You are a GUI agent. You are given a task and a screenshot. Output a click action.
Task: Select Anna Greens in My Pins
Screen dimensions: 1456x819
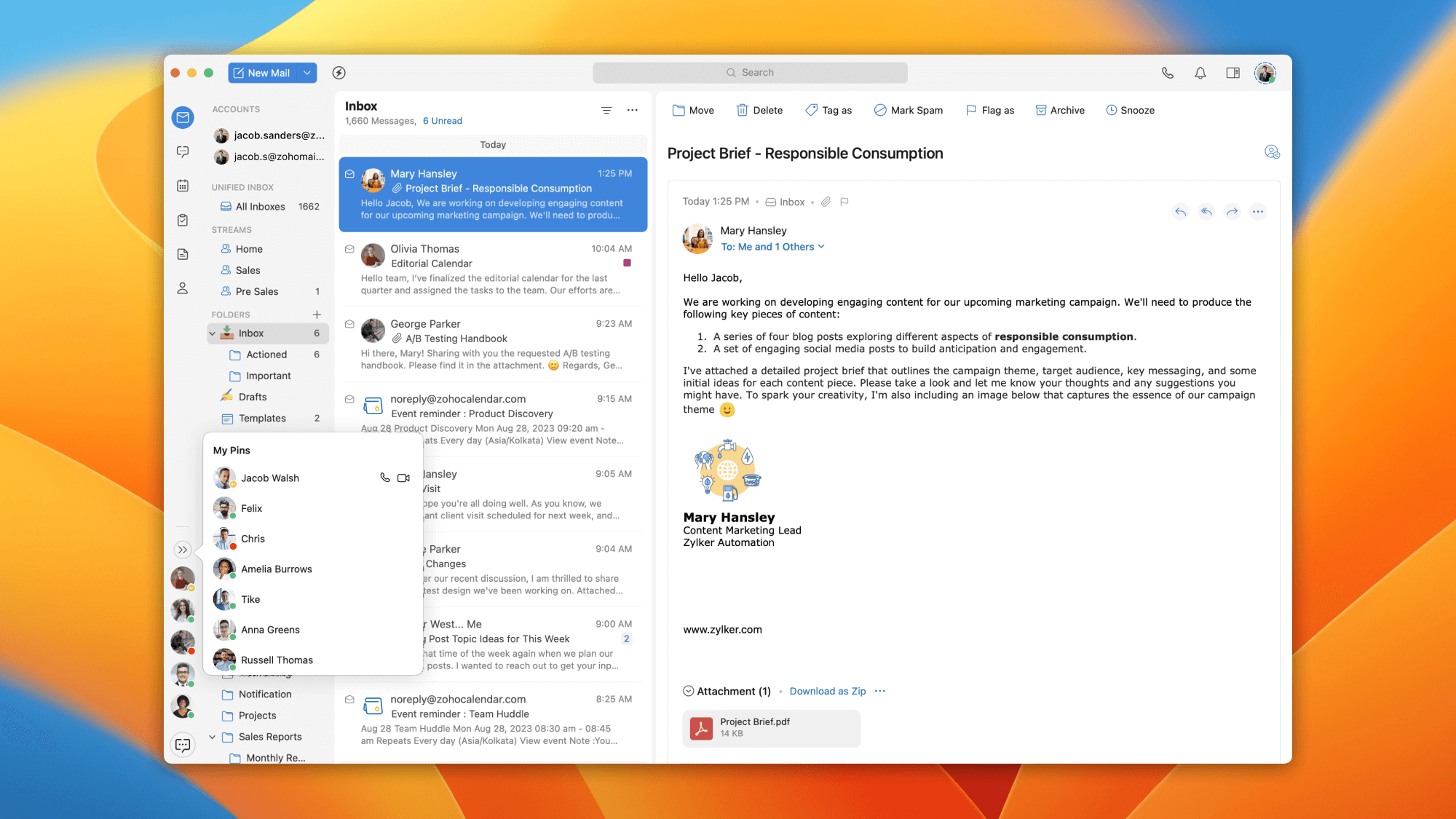click(x=313, y=630)
